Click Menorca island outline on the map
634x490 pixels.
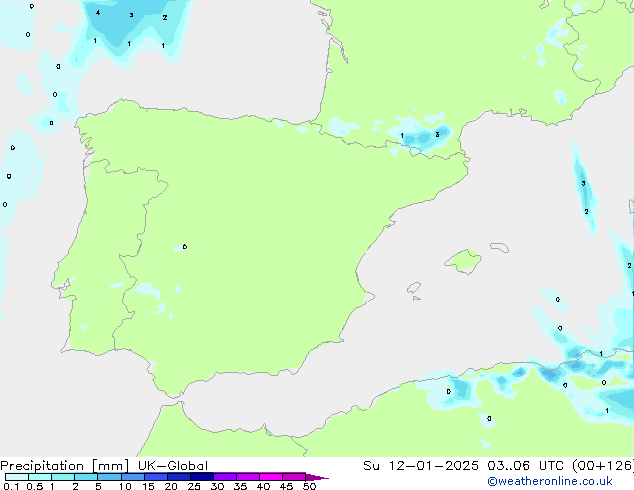[x=499, y=247]
